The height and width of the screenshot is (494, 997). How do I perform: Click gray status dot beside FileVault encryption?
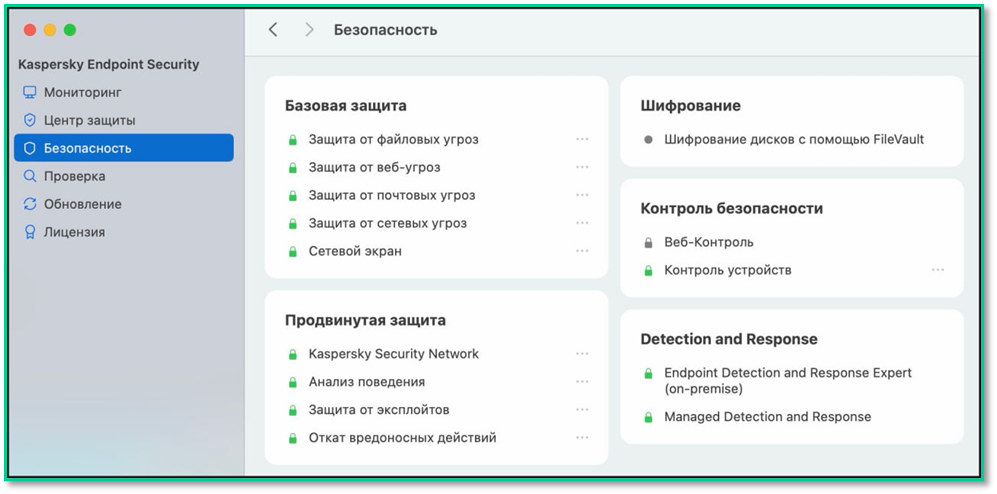tap(648, 139)
